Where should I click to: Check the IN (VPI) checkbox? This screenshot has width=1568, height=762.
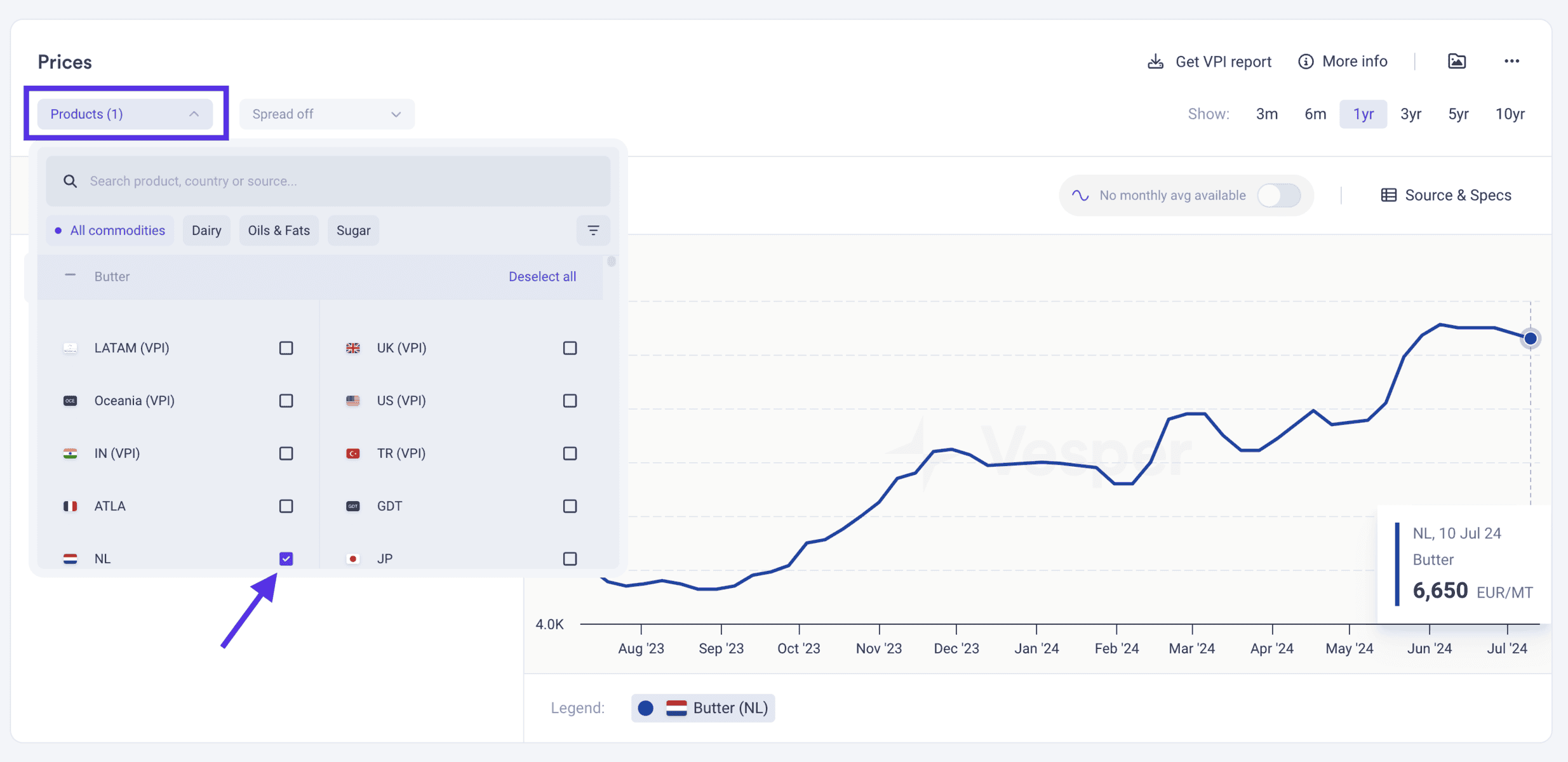point(286,453)
